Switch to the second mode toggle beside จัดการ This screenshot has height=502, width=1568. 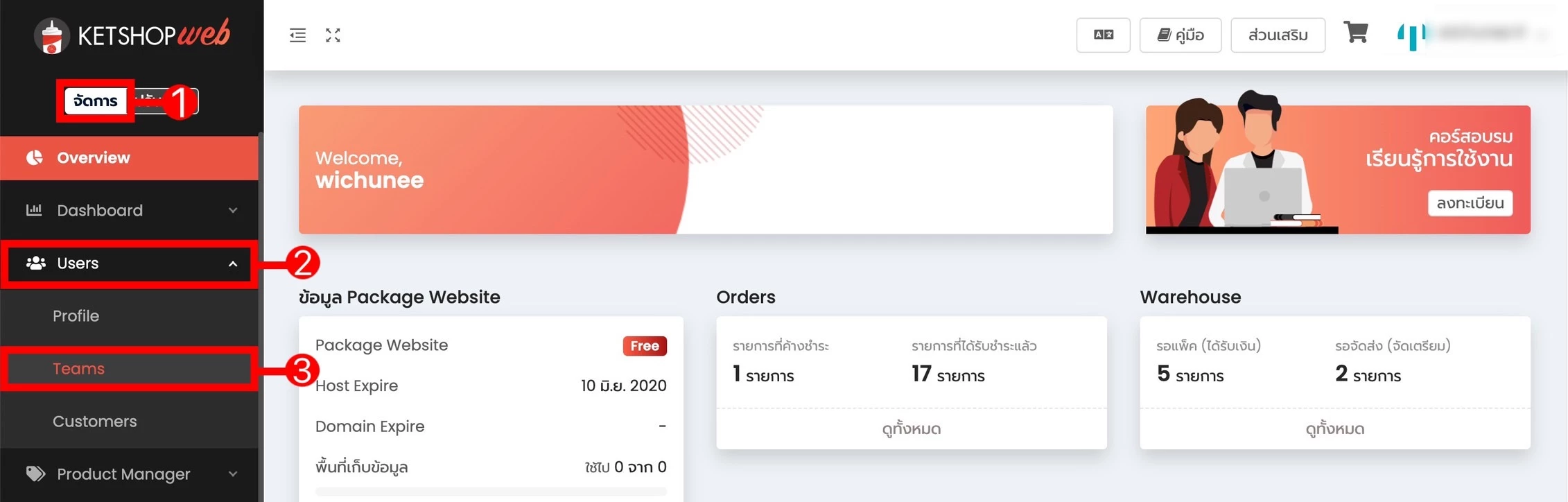(x=164, y=101)
